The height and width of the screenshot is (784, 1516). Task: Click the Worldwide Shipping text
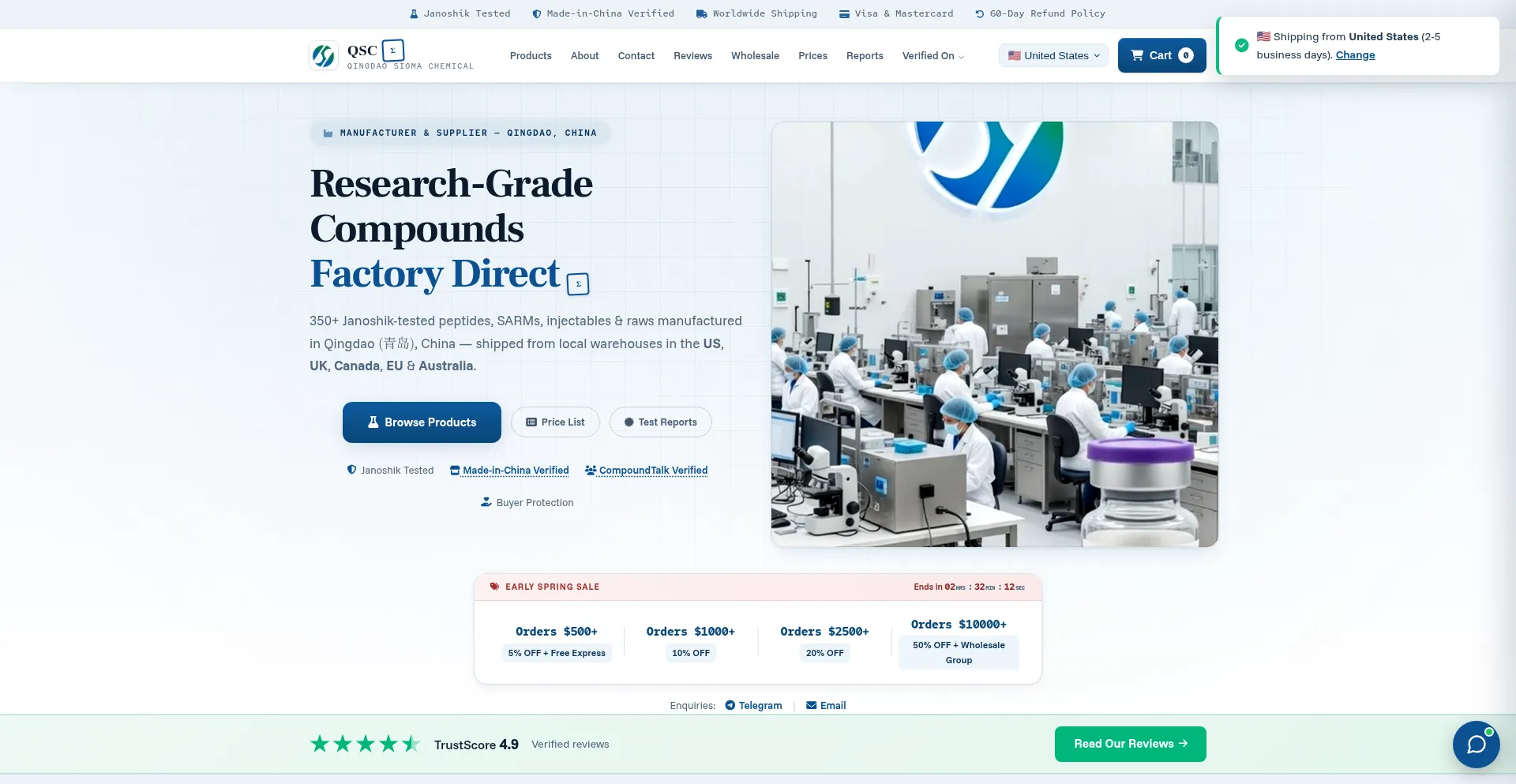click(764, 13)
